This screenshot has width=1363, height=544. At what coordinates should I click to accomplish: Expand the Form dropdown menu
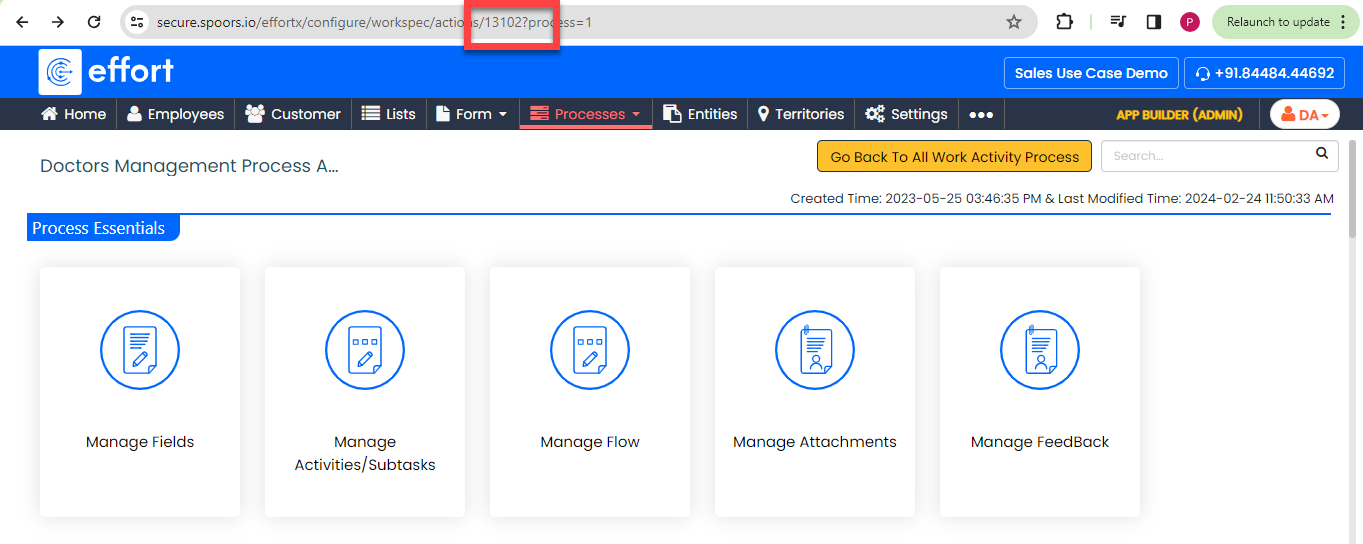[x=472, y=114]
